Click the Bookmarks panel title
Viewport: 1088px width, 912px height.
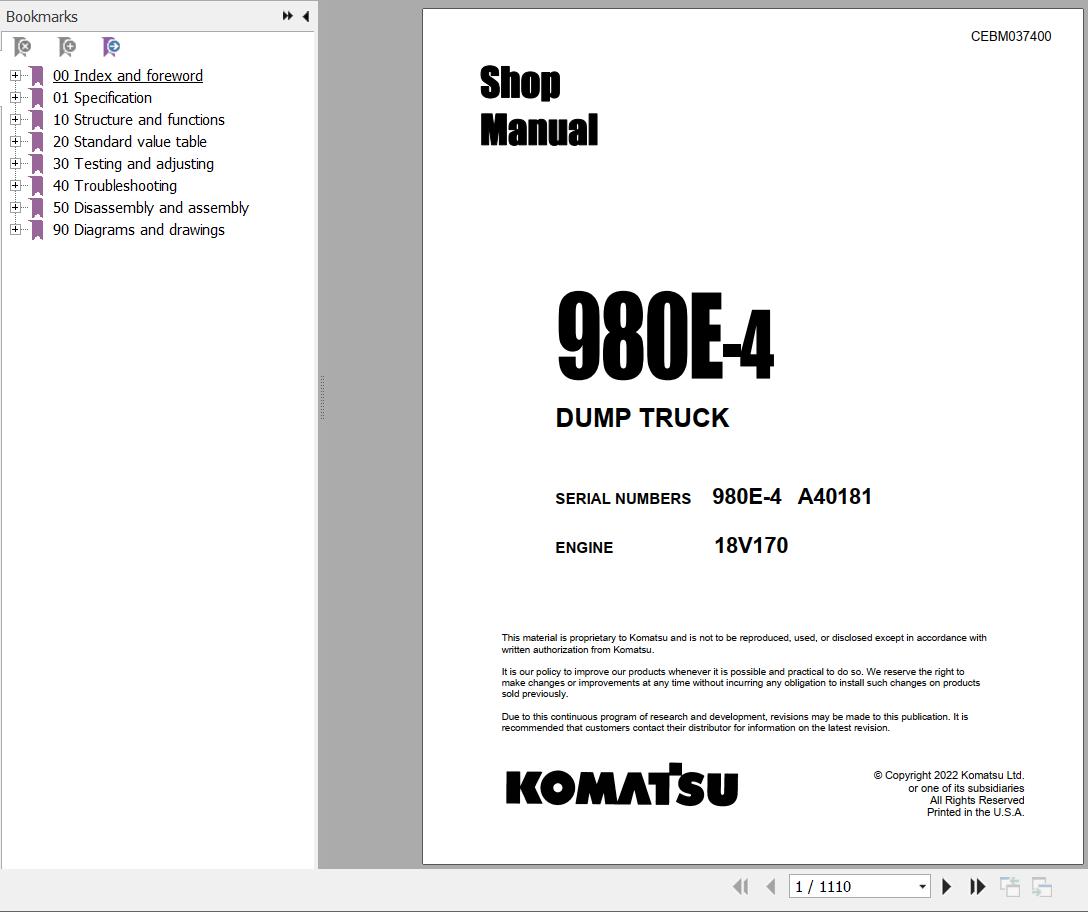pos(42,16)
